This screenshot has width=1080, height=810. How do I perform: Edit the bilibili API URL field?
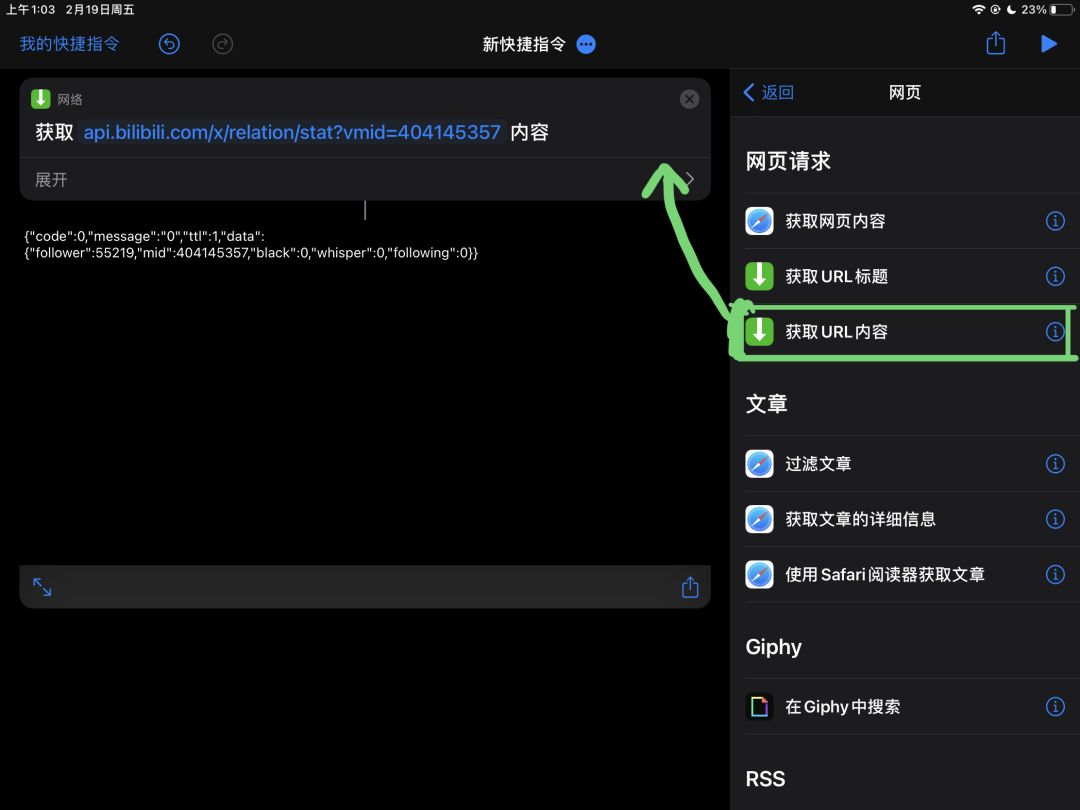(292, 132)
